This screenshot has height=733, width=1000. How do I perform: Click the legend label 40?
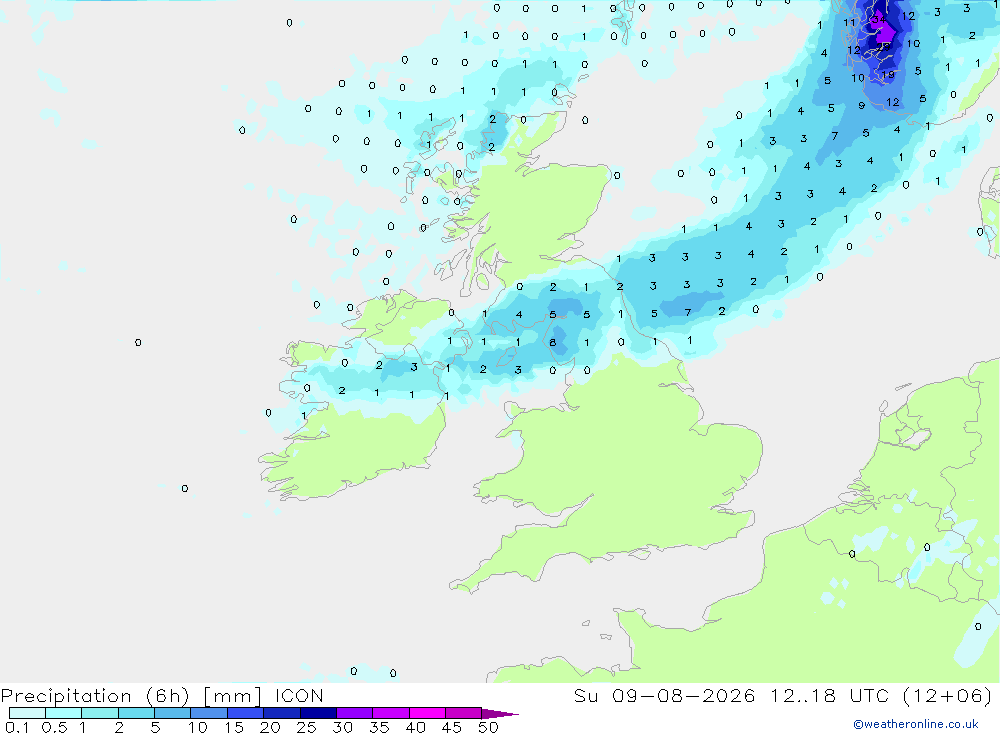coord(415,727)
